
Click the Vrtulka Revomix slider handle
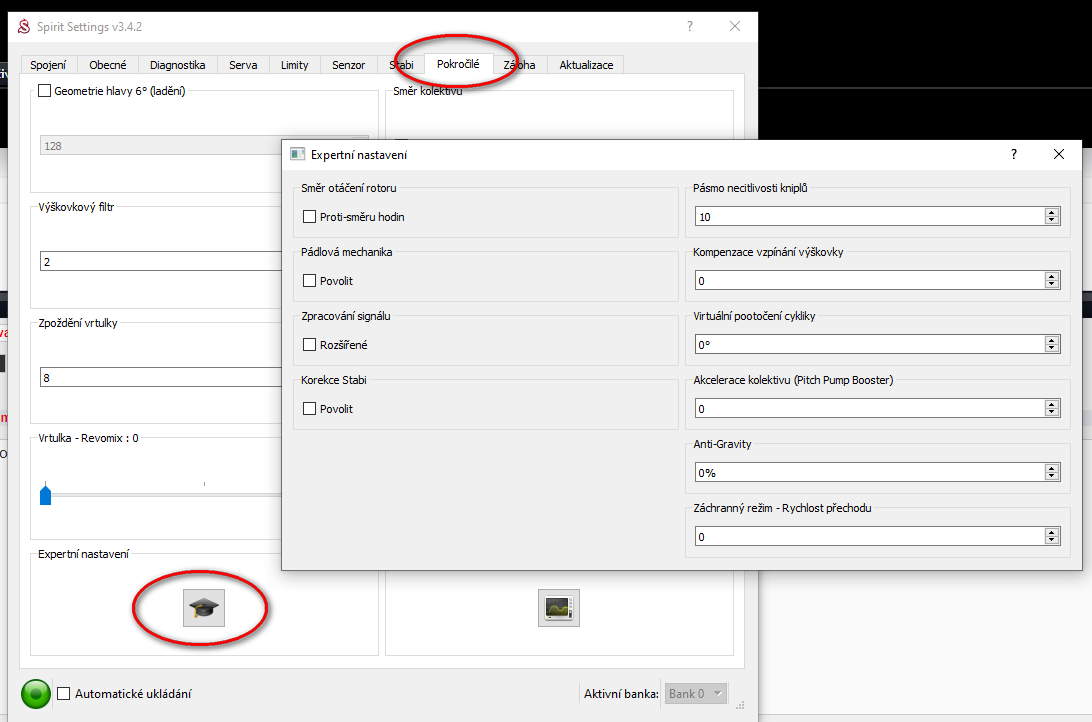click(x=45, y=494)
